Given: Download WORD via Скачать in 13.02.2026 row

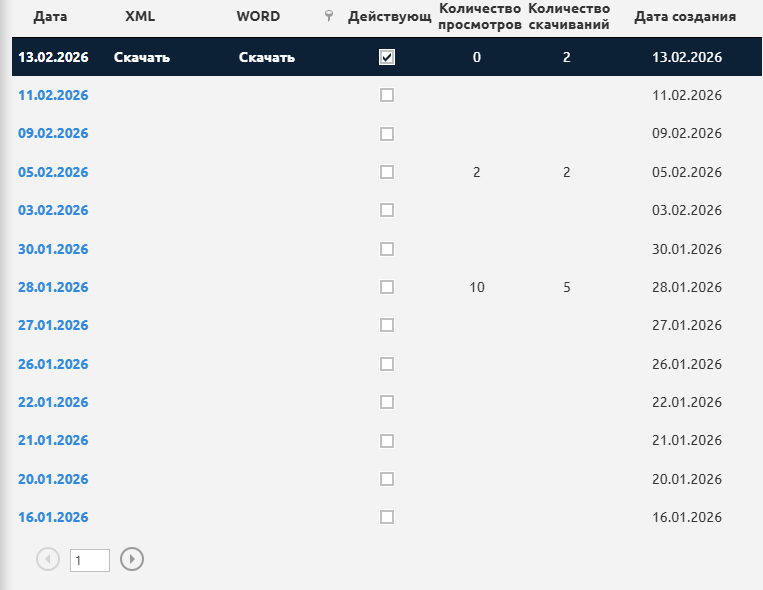Looking at the screenshot, I should click(x=267, y=57).
